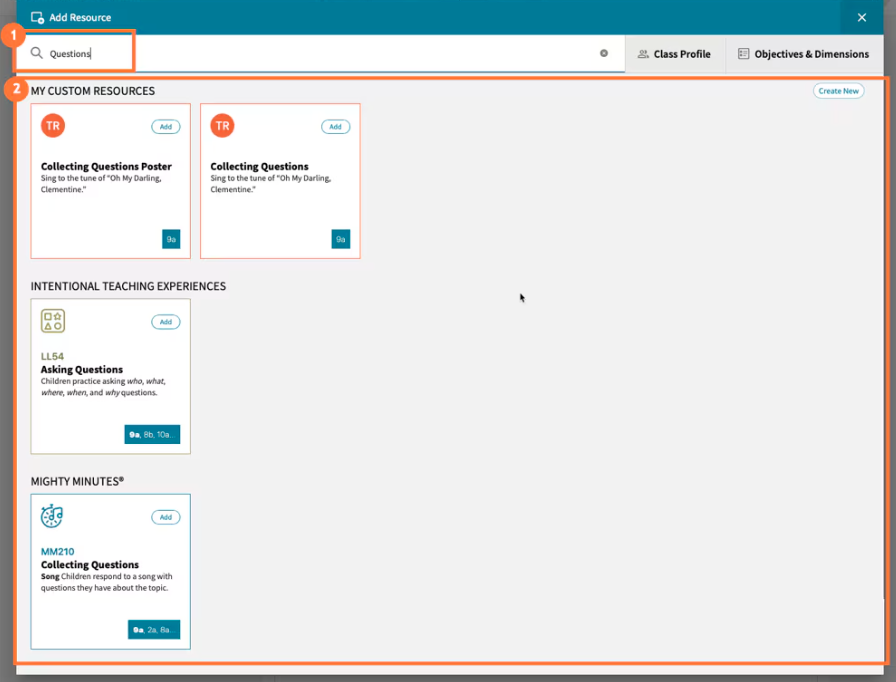Image resolution: width=896 pixels, height=682 pixels.
Task: Add the MM210 Collecting Questions song
Action: click(x=166, y=517)
